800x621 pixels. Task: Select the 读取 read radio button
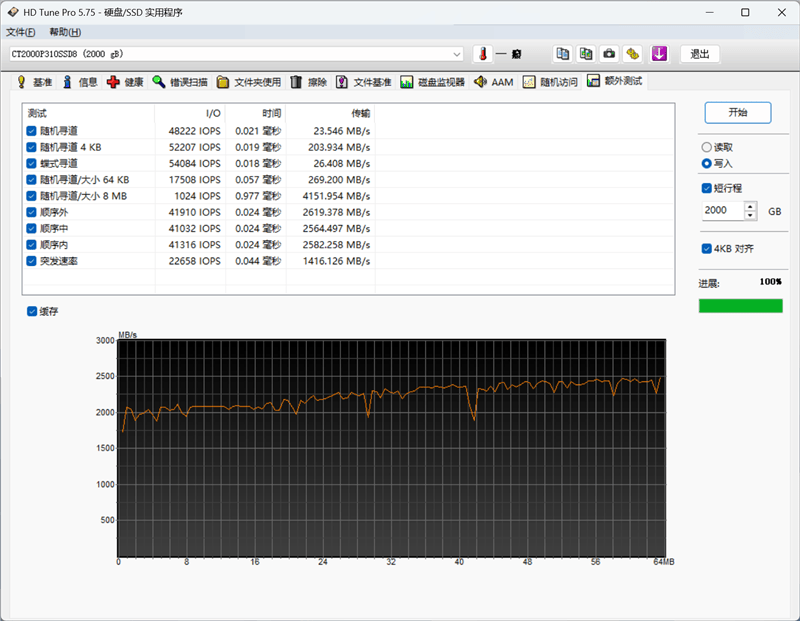[707, 147]
